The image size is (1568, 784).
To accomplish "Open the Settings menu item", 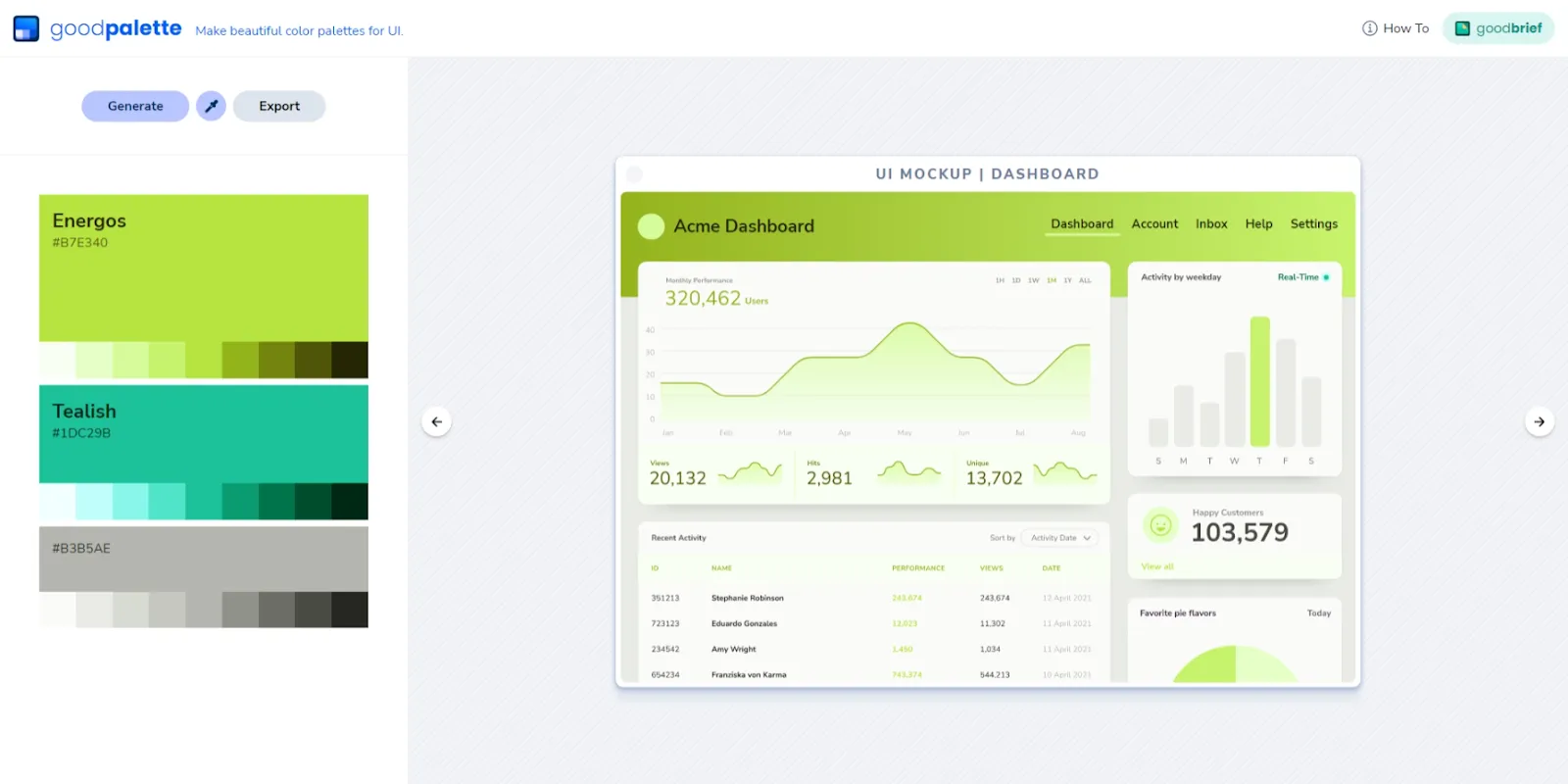I will [x=1313, y=224].
